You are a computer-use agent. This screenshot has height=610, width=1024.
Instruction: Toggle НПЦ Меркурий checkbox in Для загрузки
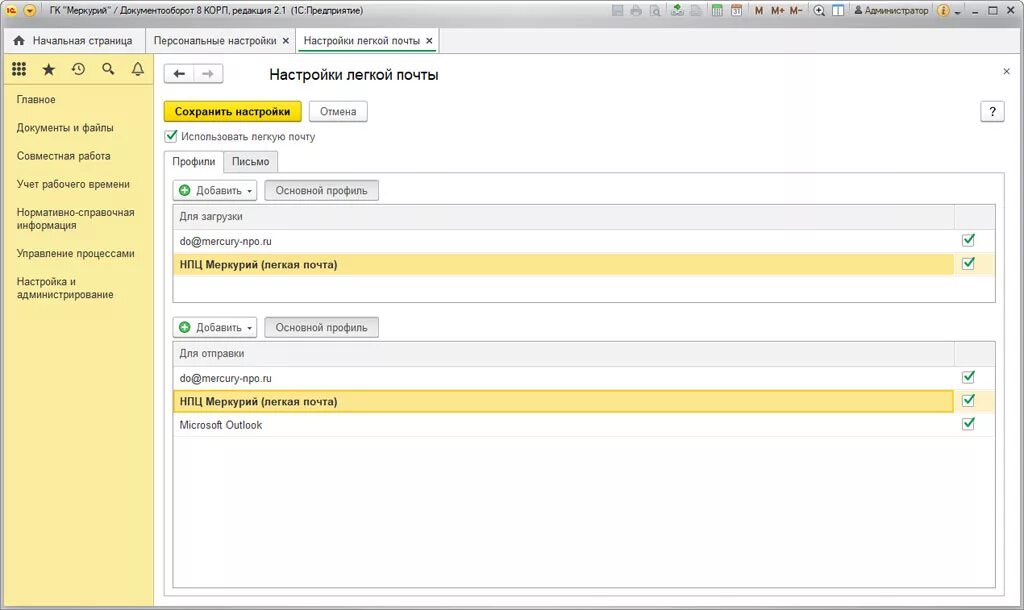pos(968,263)
